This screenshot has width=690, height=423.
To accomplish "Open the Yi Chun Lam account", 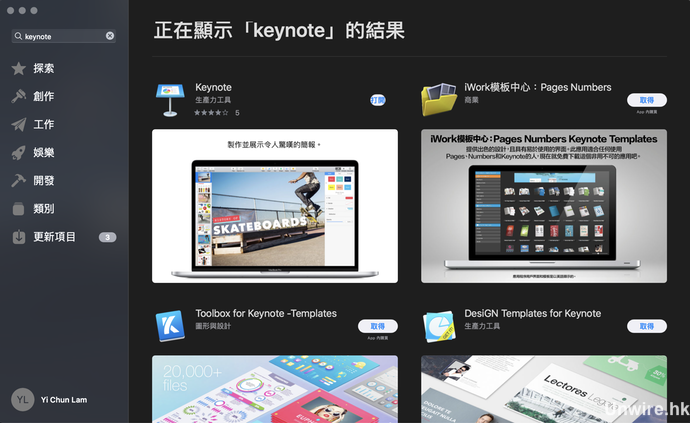I will 64,400.
